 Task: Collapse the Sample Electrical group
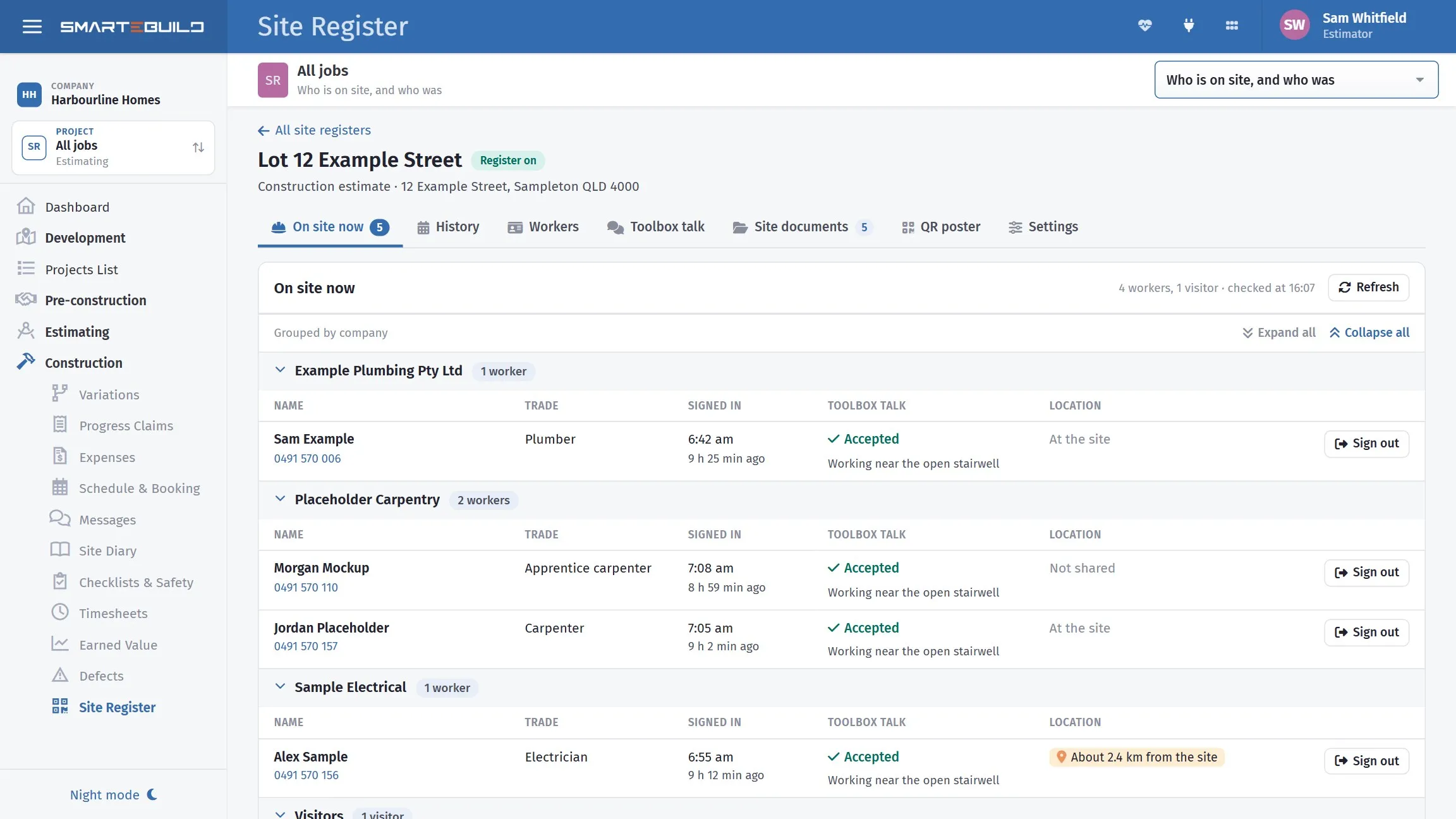click(280, 687)
